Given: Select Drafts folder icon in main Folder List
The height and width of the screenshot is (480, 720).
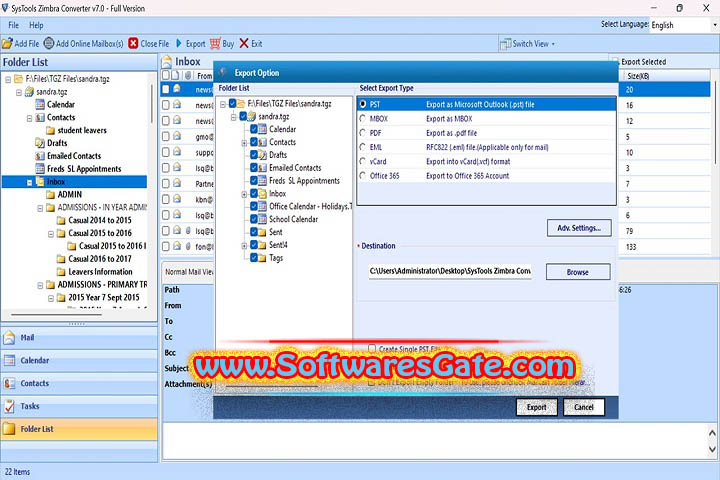Looking at the screenshot, I should (40, 143).
